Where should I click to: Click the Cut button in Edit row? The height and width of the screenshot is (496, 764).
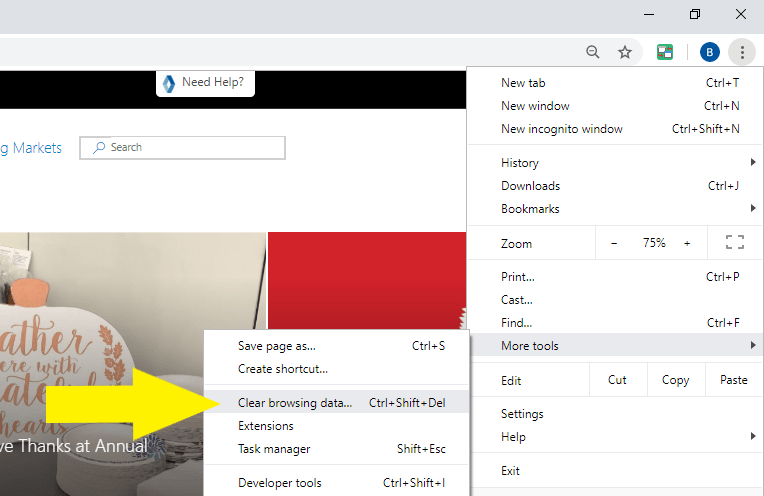click(x=617, y=380)
